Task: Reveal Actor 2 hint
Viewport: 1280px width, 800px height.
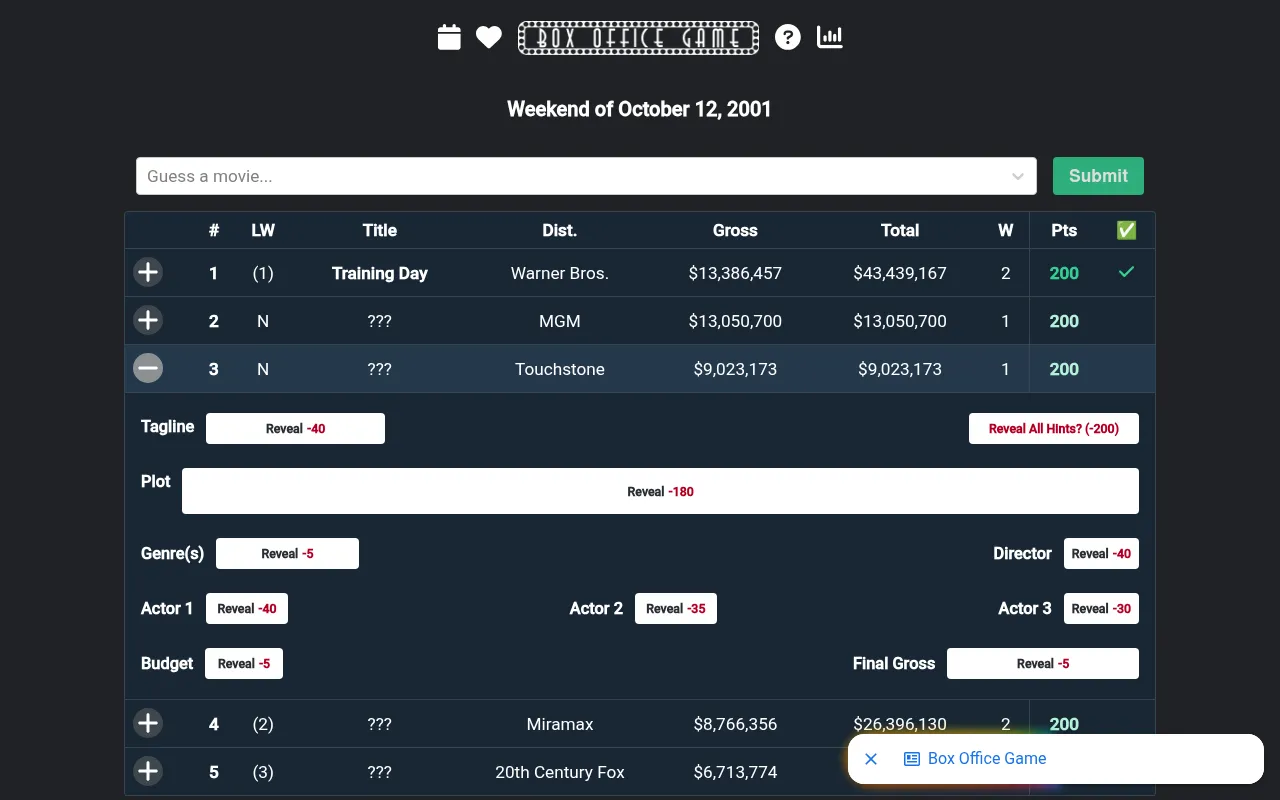Action: [676, 608]
